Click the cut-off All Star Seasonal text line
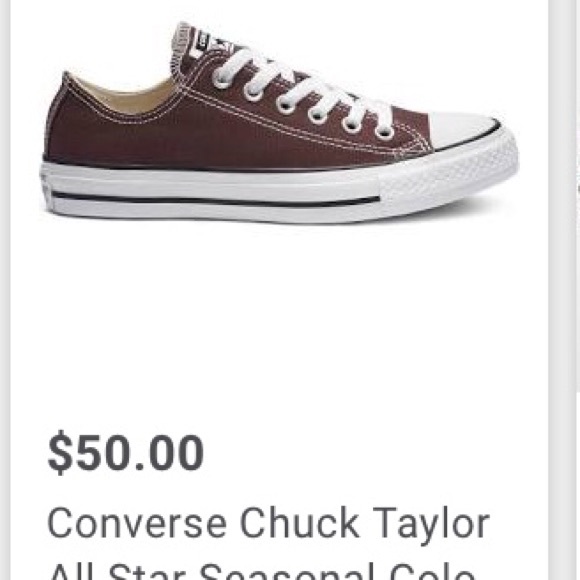 [x=262, y=571]
